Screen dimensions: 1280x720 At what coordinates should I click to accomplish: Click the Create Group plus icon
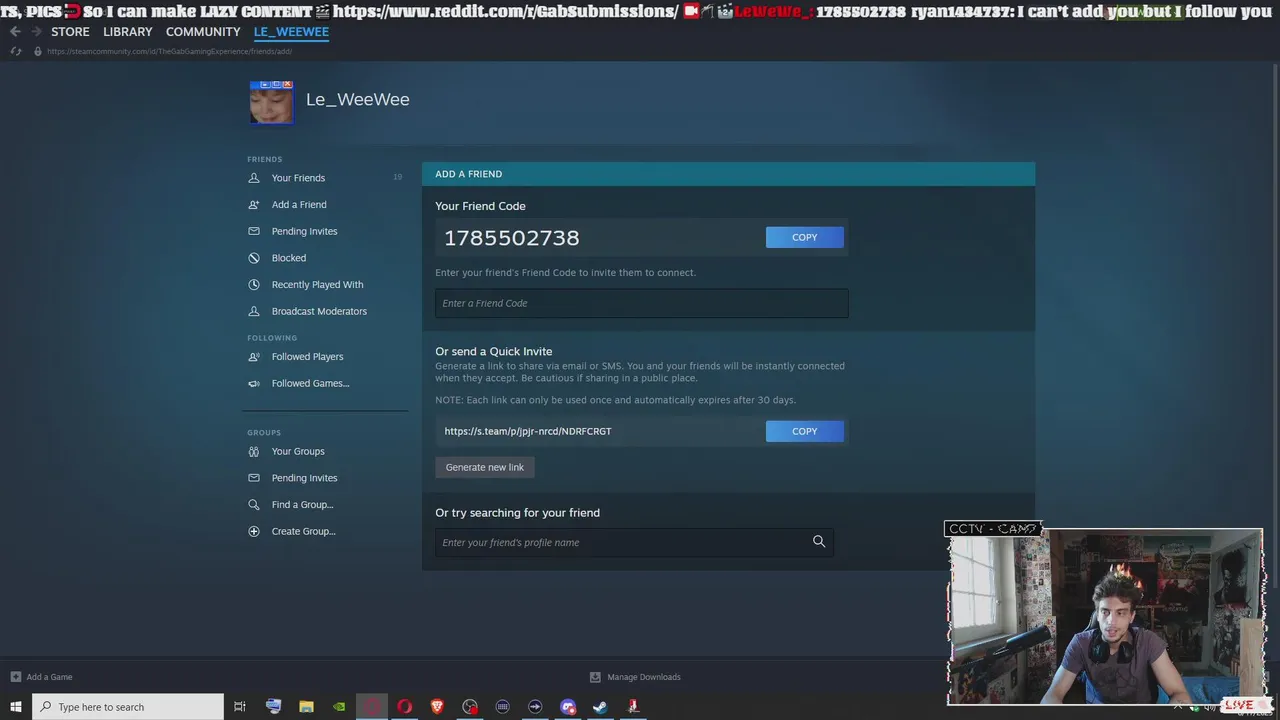[x=254, y=532]
